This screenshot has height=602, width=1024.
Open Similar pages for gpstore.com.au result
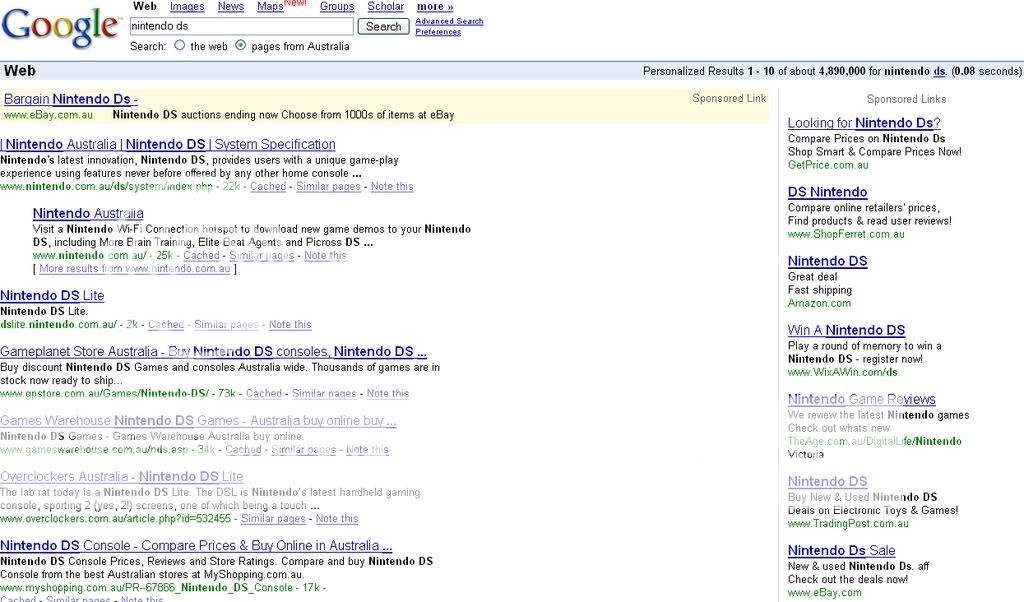click(324, 394)
